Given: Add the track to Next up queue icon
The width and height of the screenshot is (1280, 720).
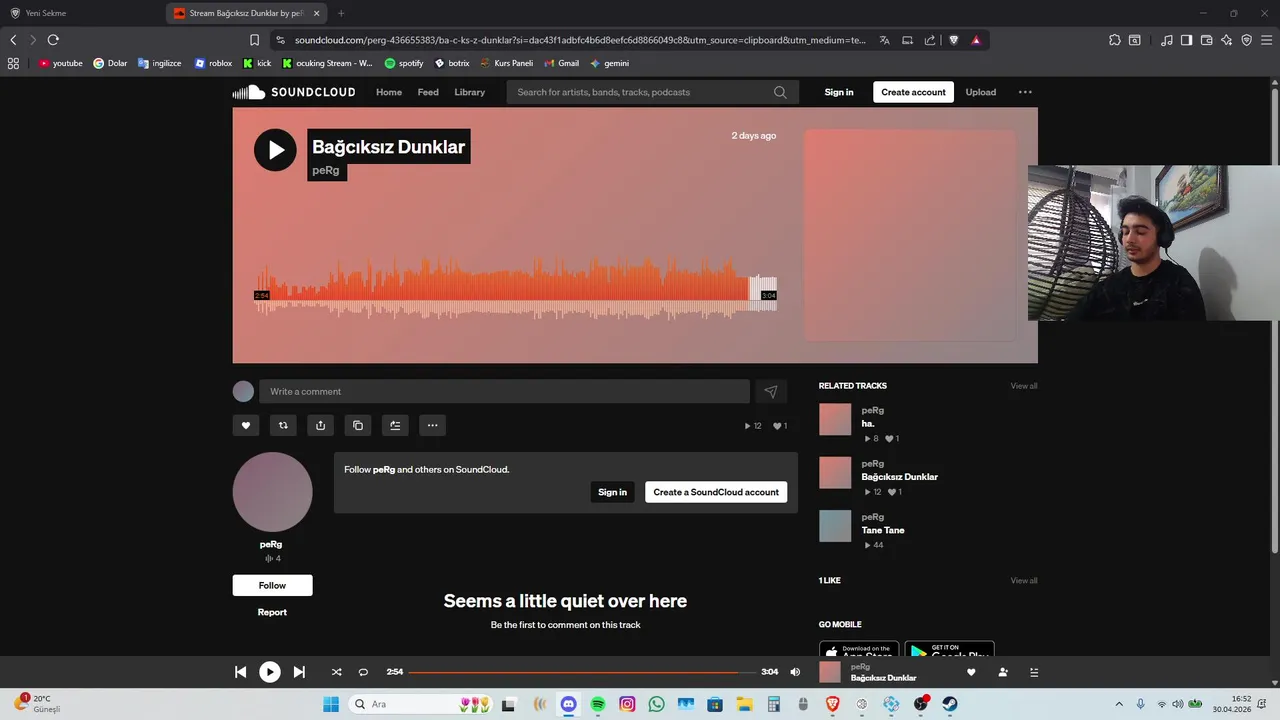Looking at the screenshot, I should pos(395,425).
